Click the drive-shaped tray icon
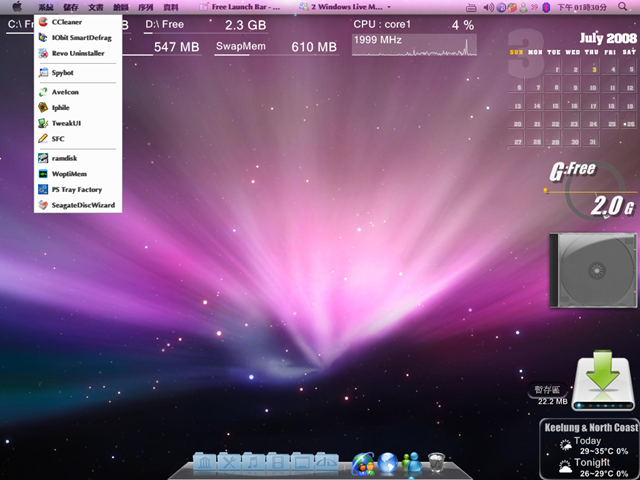This screenshot has width=640, height=480. [471, 7]
